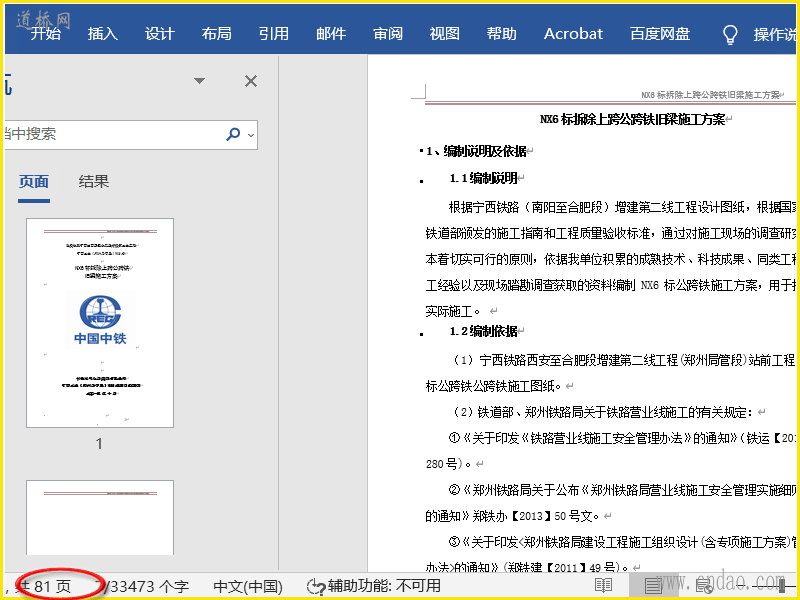
Task: Click the page header text NX6 标拆除上跨公跨铁旧梁施工方案
Action: (x=711, y=95)
